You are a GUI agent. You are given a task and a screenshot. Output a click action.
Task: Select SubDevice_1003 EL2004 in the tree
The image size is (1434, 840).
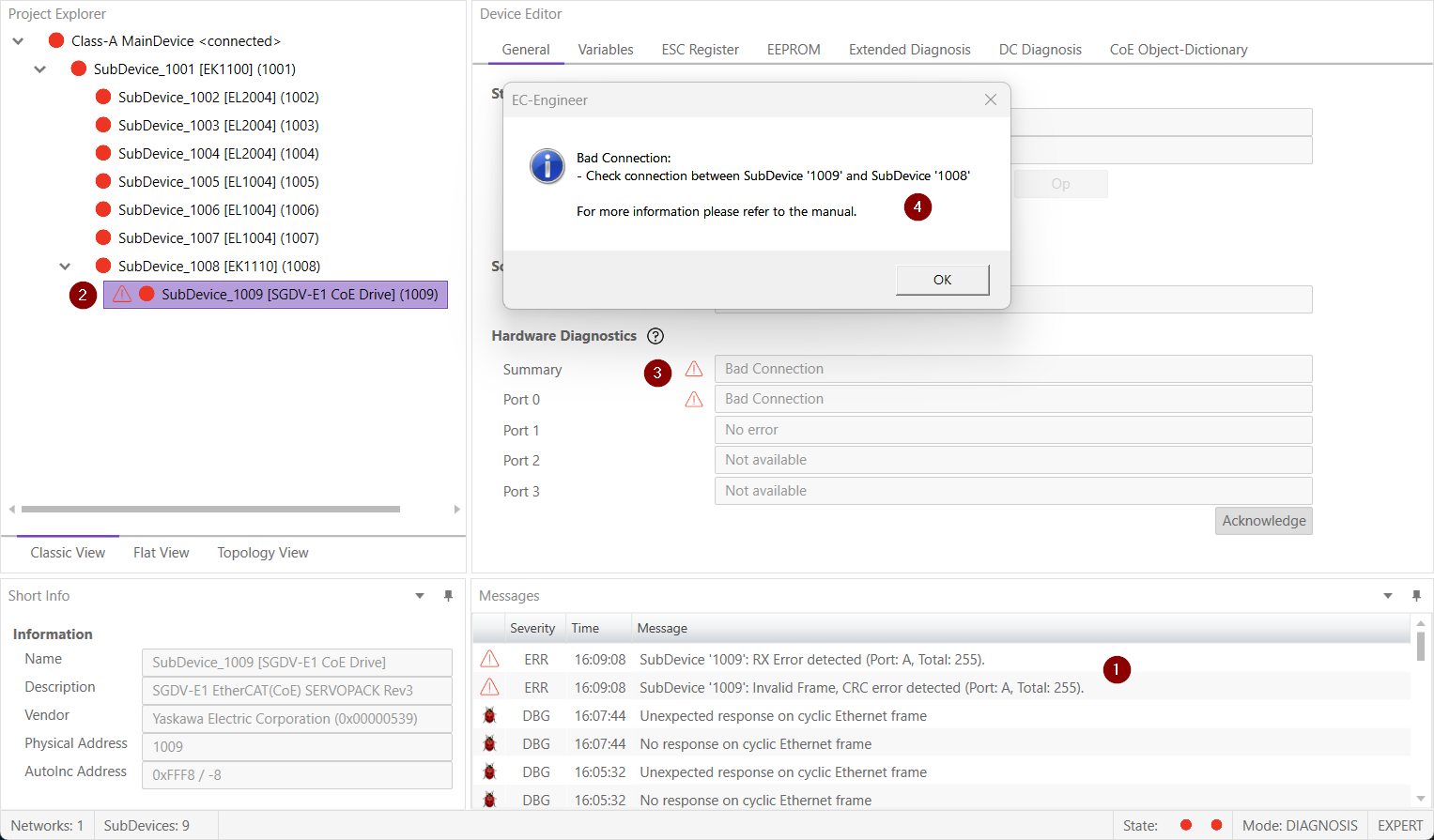tap(218, 126)
